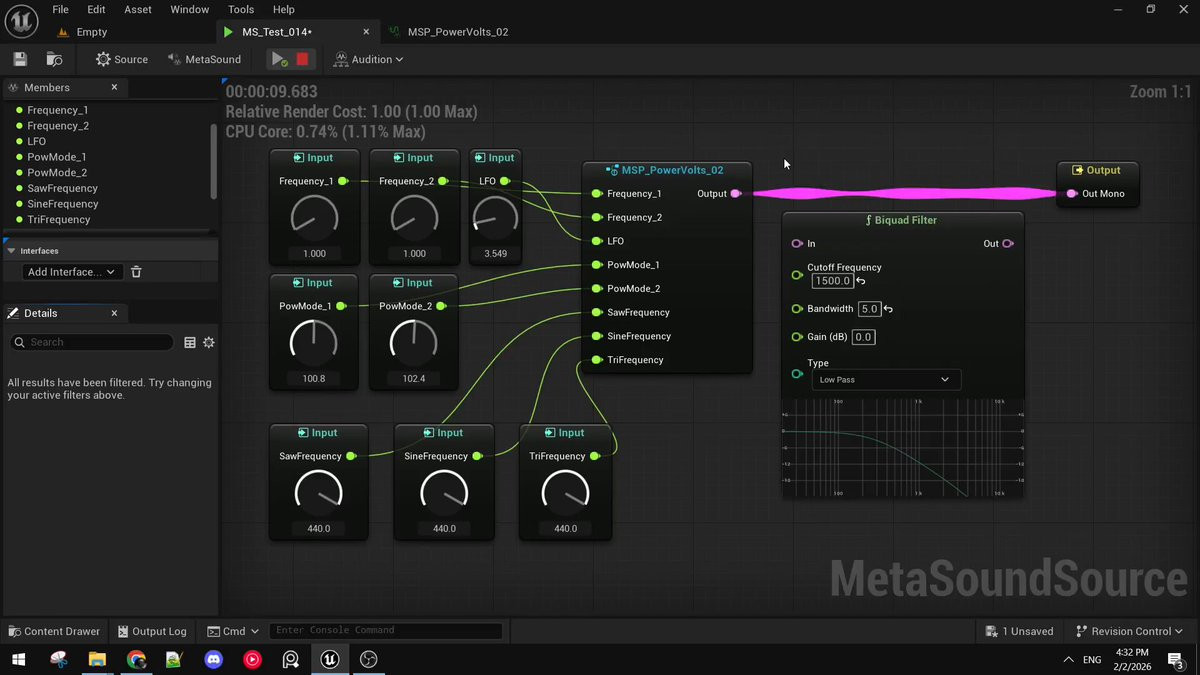Click the Frequency_2 value field showing 1.000

[x=414, y=254]
